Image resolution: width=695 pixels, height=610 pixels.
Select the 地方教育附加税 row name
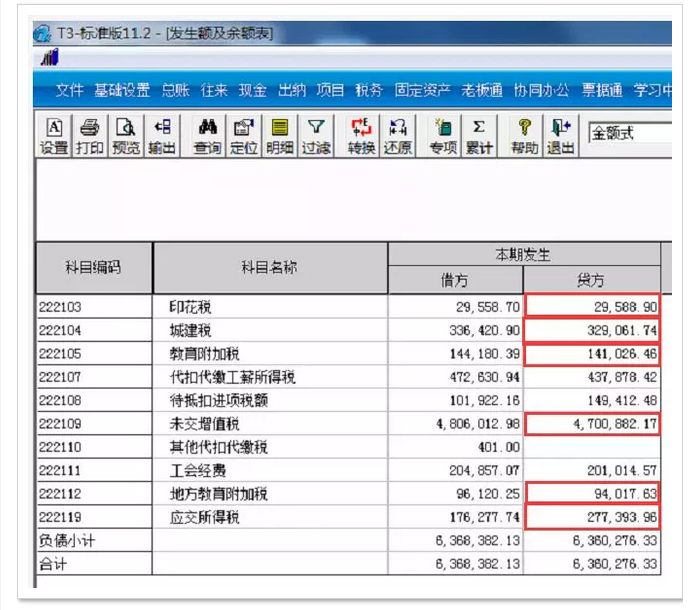(x=219, y=494)
